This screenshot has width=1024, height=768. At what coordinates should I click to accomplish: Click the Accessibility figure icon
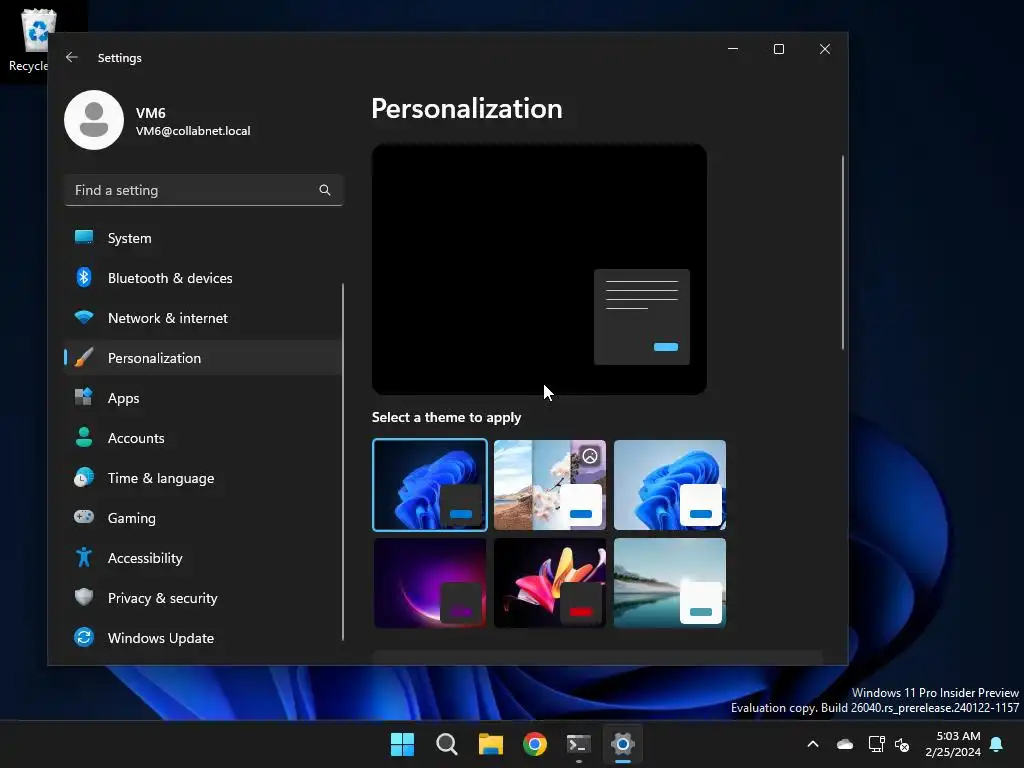pyautogui.click(x=84, y=557)
